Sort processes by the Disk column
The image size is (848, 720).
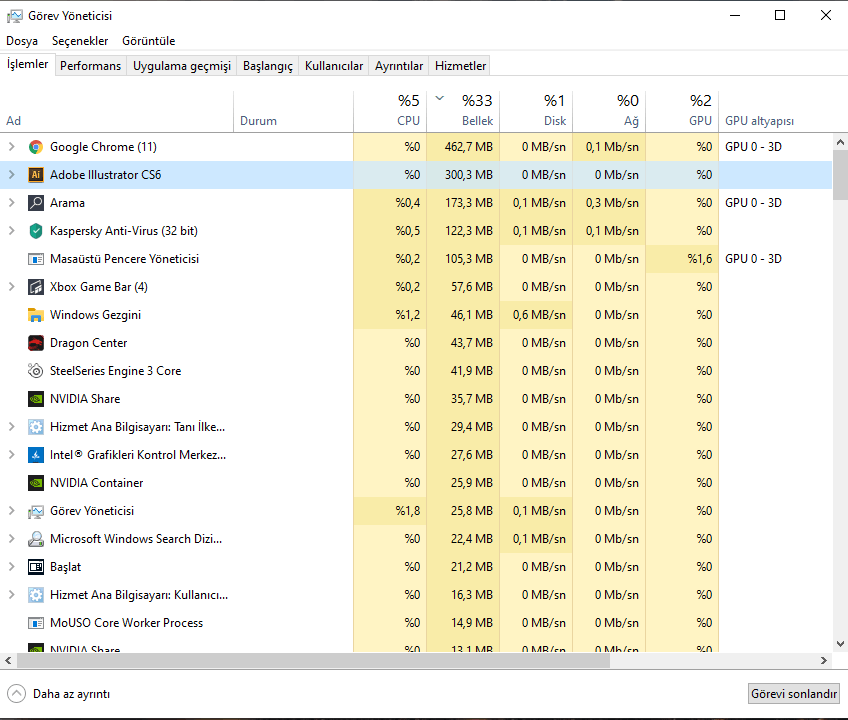point(536,111)
